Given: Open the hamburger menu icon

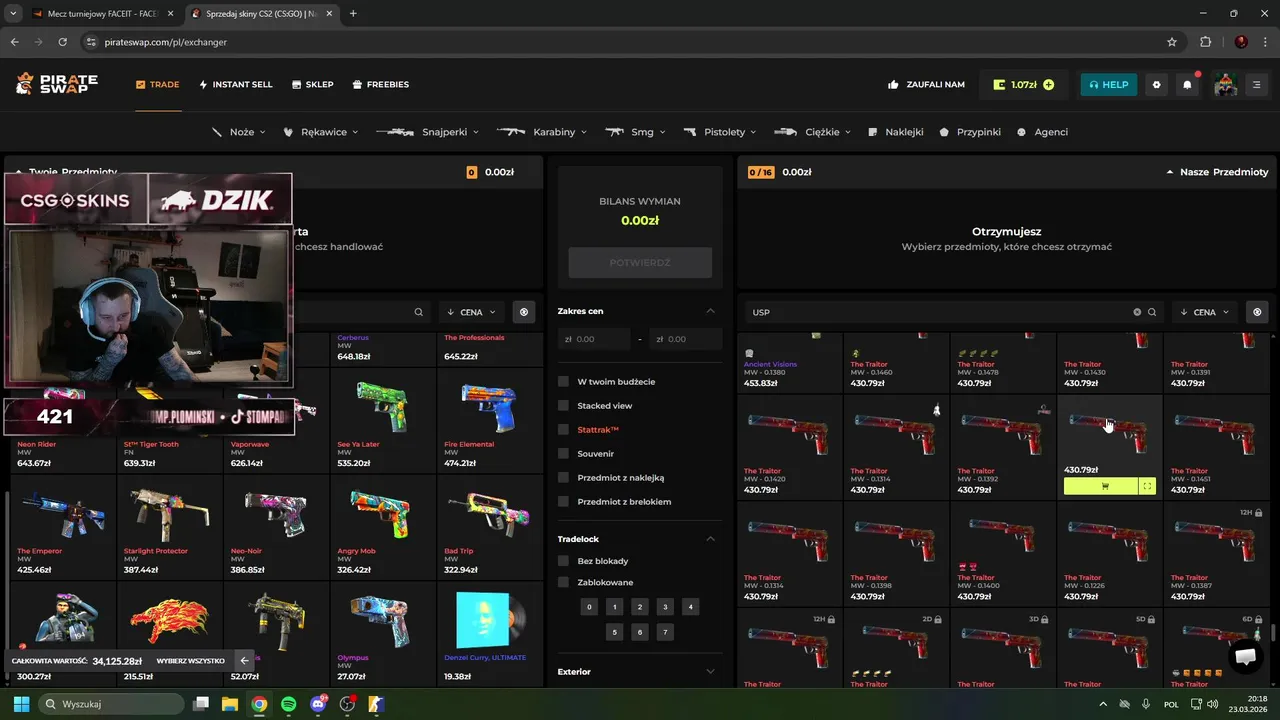Looking at the screenshot, I should [x=1256, y=85].
